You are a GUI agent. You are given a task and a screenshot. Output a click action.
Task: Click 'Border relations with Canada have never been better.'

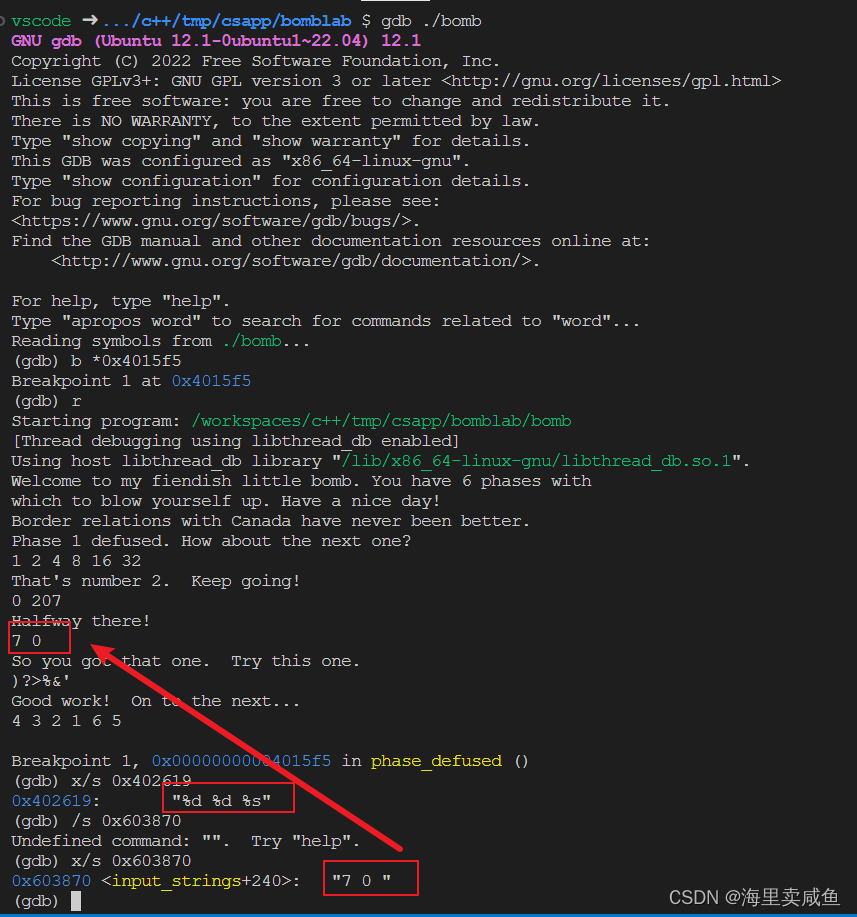270,521
